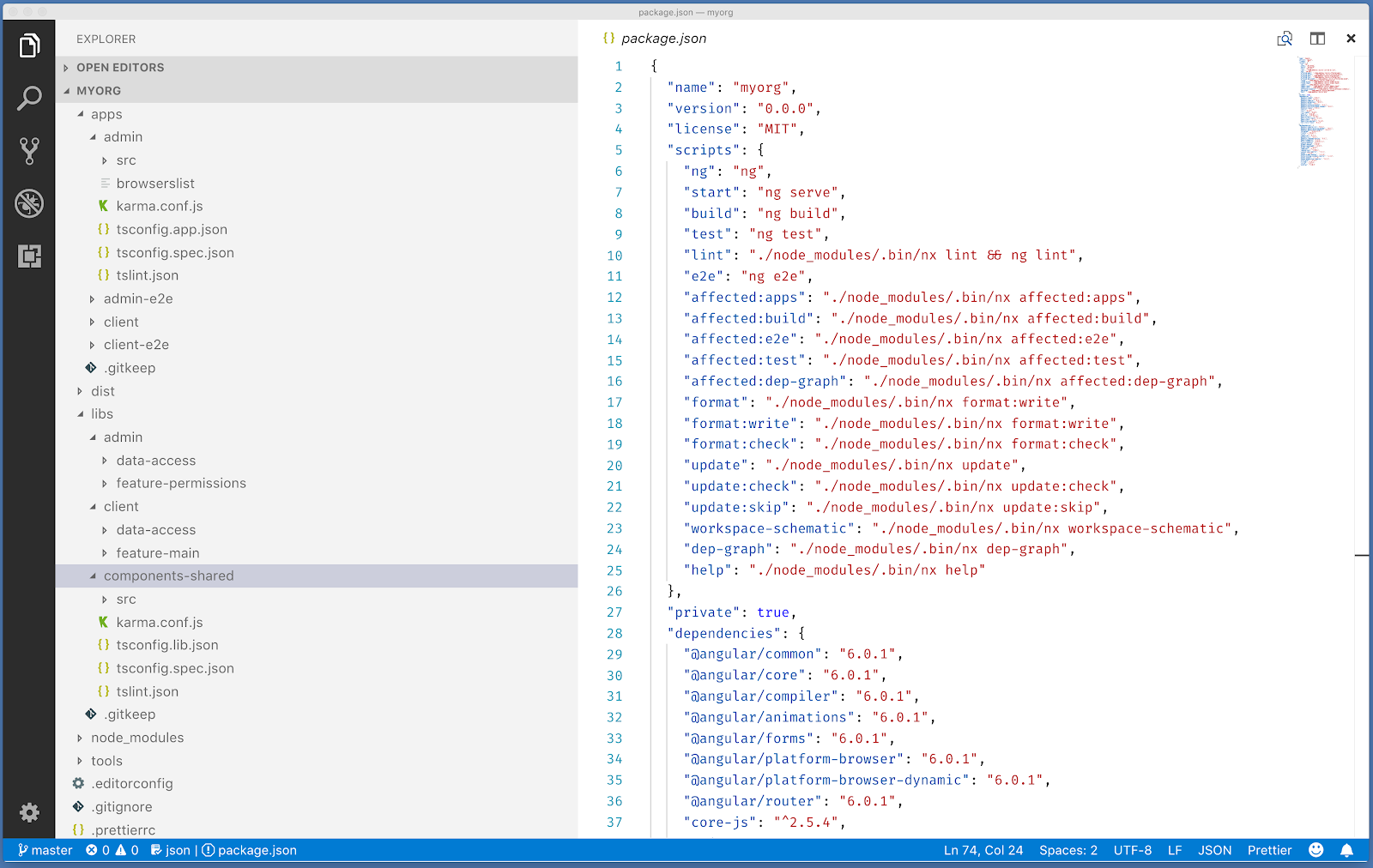Open Settings via the gear icon
Image resolution: width=1373 pixels, height=868 pixels.
30,812
